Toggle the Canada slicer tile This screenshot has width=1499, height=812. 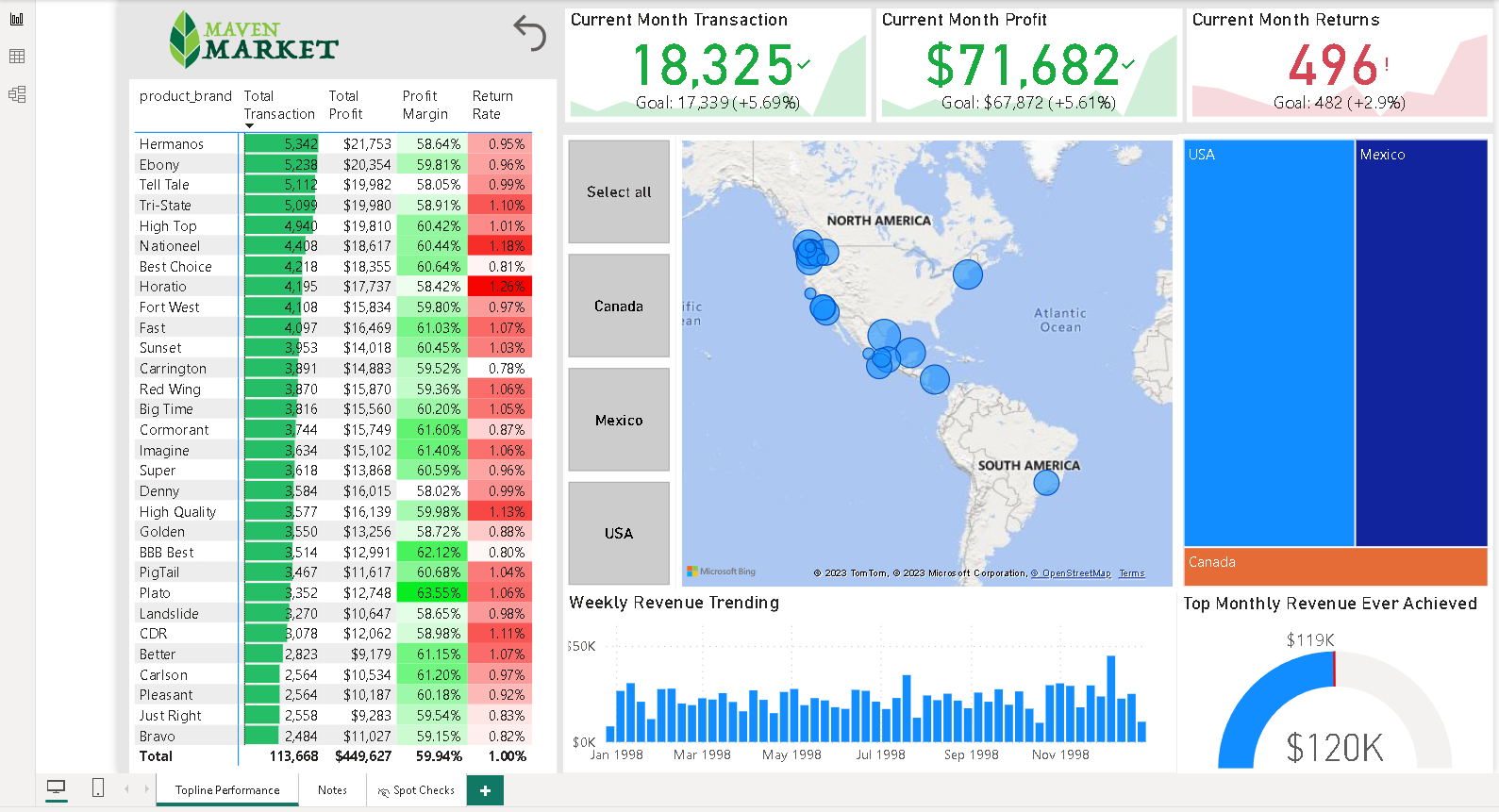pyautogui.click(x=619, y=306)
